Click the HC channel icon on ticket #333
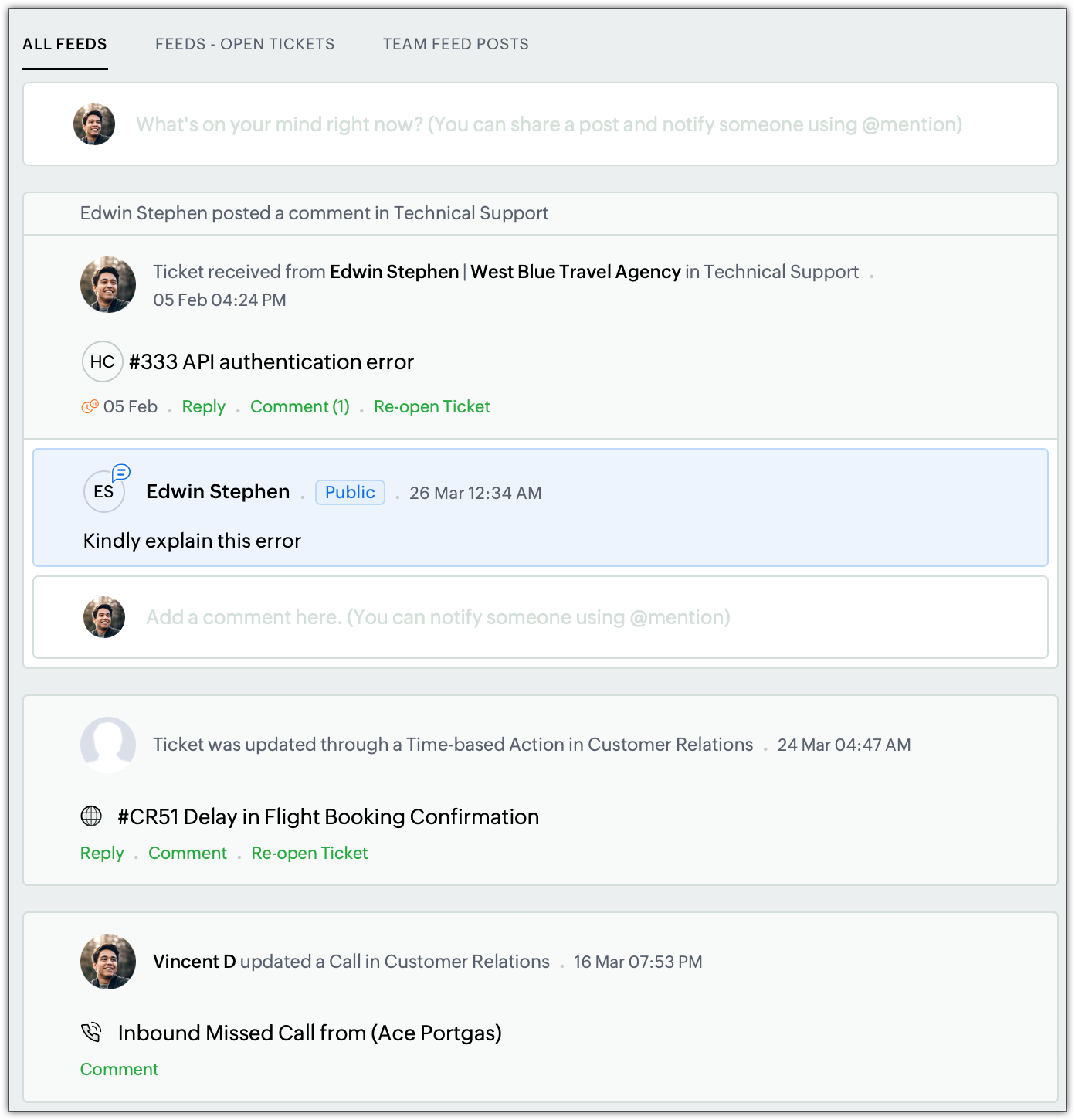Viewport: 1075px width, 1120px height. 102,361
